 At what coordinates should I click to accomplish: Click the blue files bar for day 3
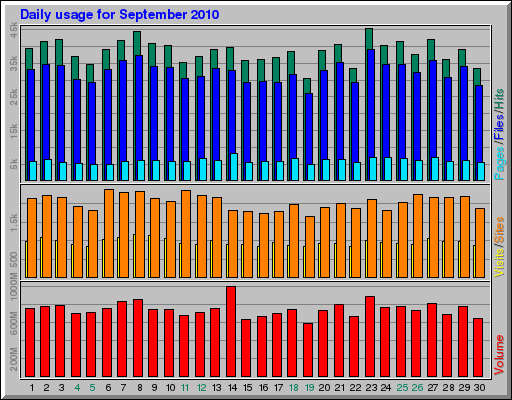point(61,114)
